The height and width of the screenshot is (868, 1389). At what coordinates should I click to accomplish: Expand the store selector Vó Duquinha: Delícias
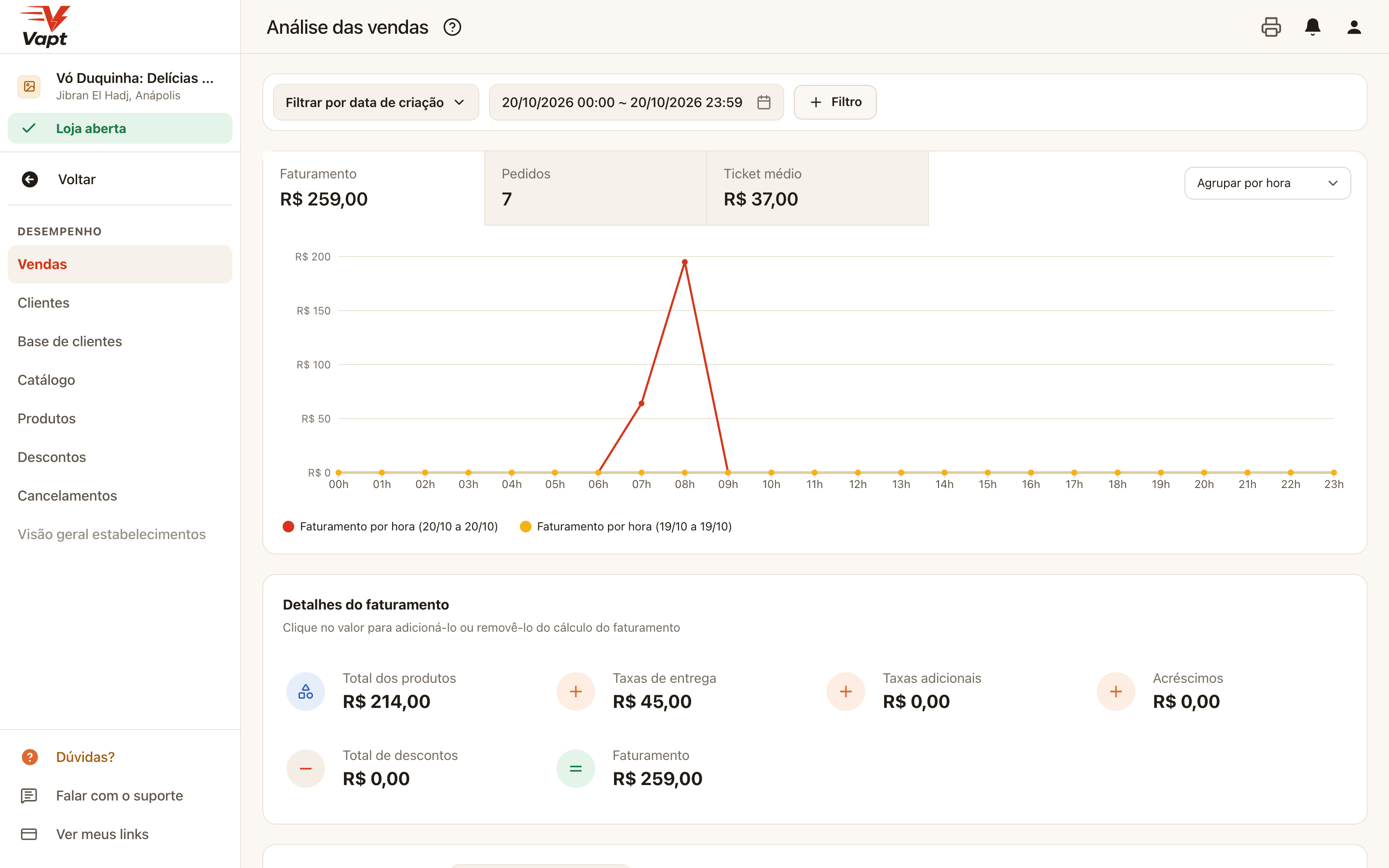(120, 86)
